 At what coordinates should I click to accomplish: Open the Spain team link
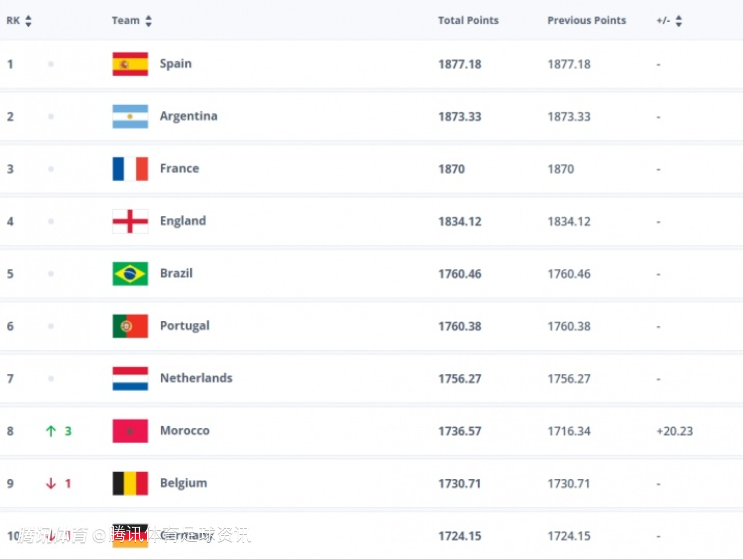(x=176, y=64)
